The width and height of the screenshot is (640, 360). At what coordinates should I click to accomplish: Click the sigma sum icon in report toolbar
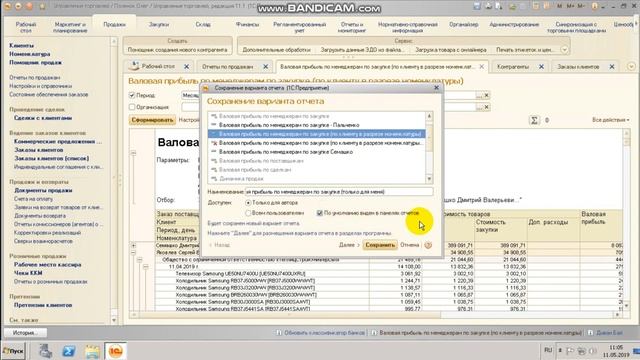coord(534,120)
